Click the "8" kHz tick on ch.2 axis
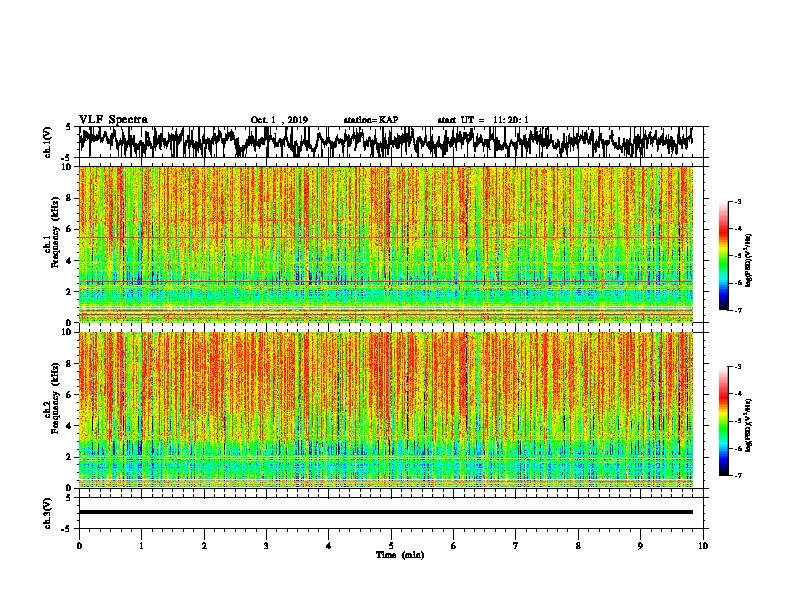Screen dimensions: 792x612 (x=69, y=364)
